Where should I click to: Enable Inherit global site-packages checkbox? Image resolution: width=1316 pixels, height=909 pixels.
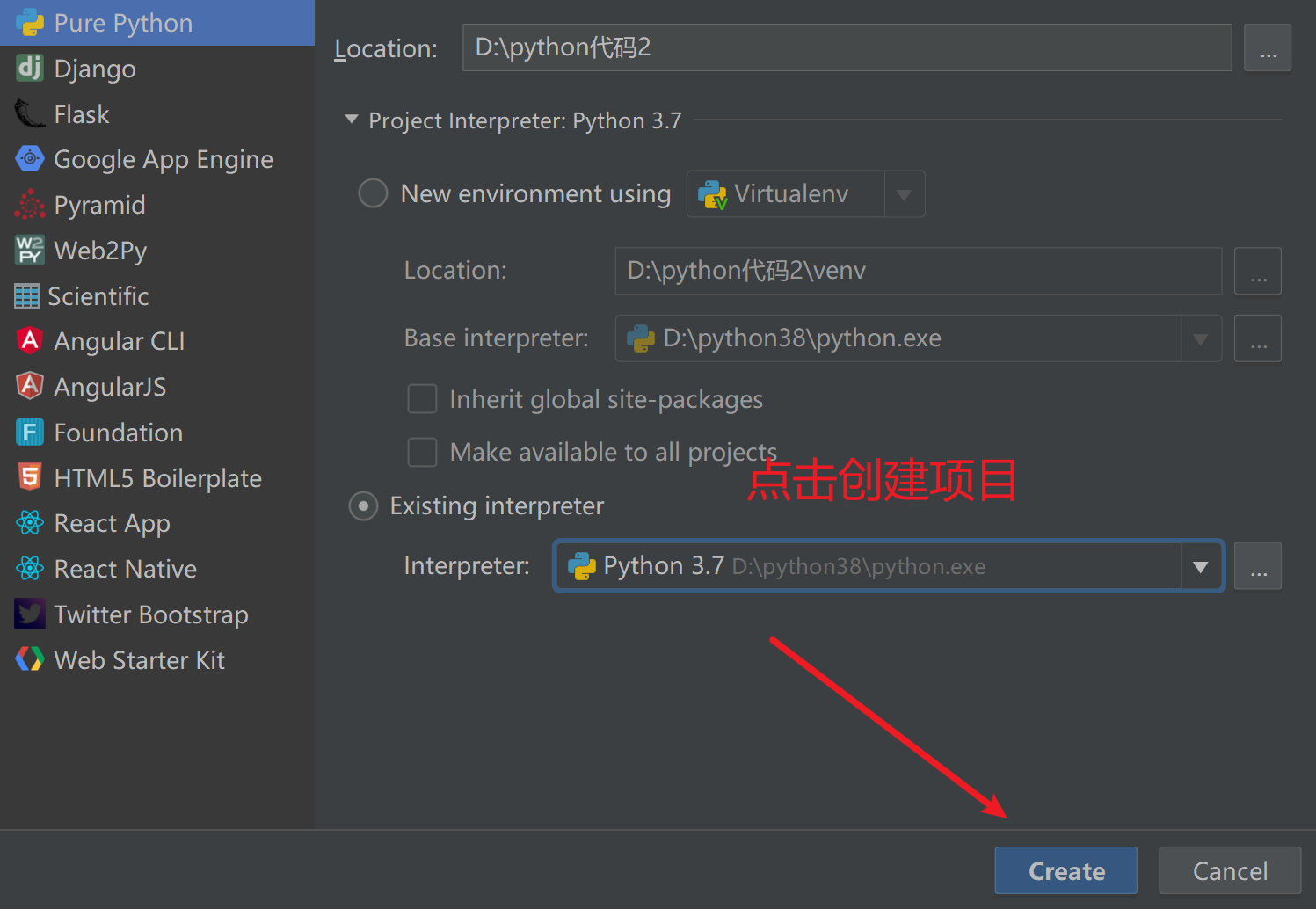[x=423, y=399]
